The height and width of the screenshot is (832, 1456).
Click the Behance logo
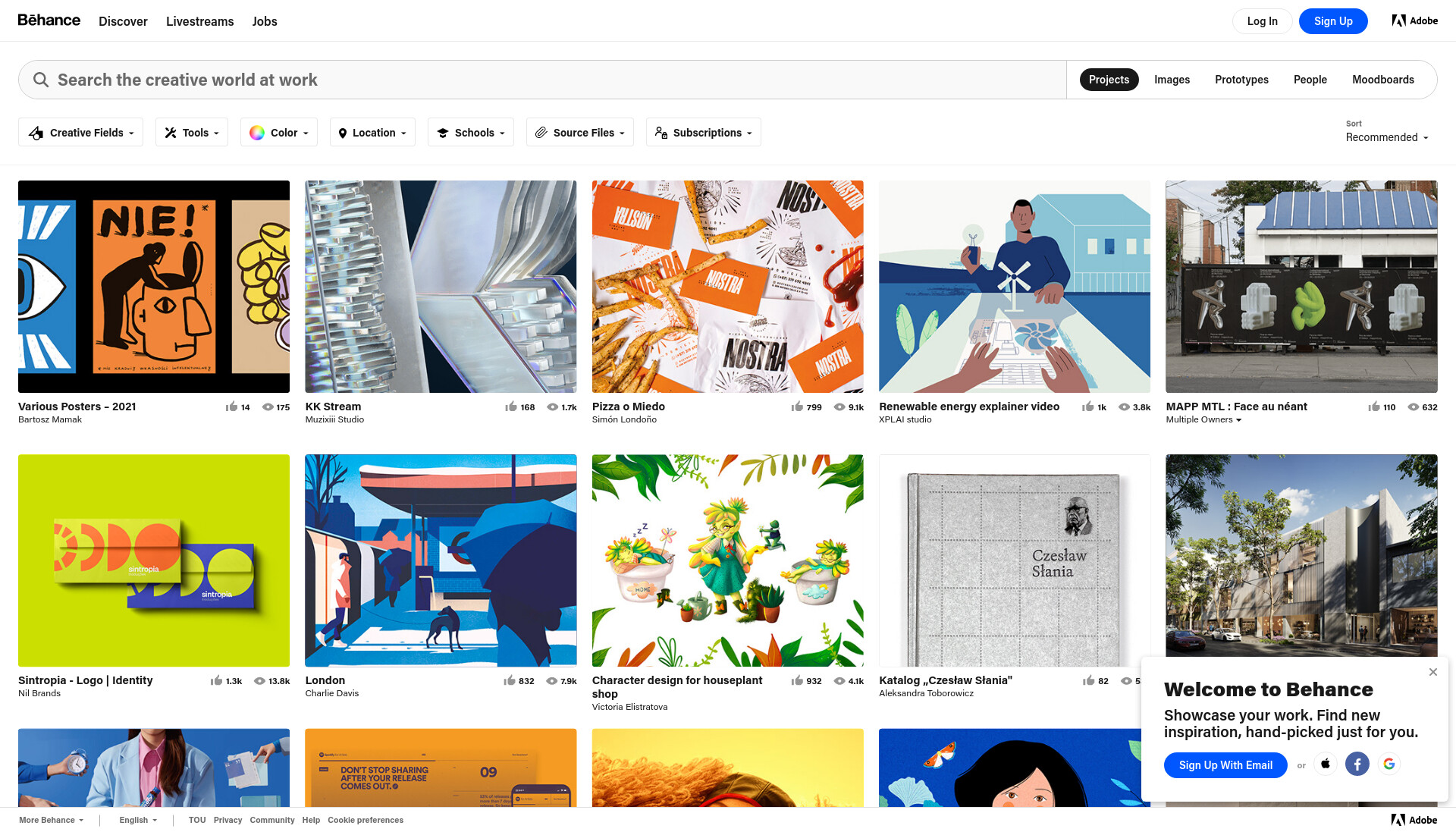coord(49,20)
